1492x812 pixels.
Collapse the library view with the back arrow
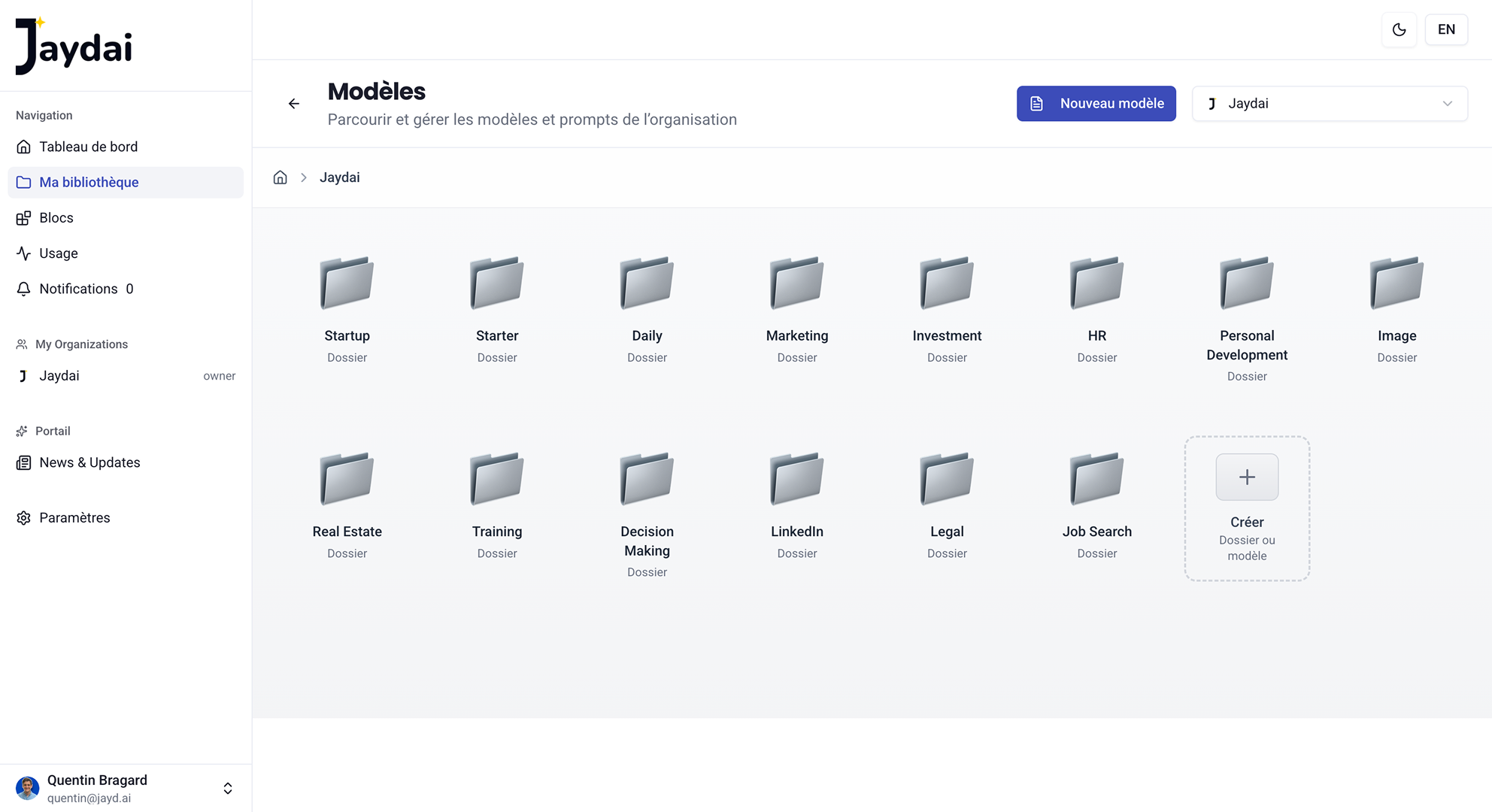pyautogui.click(x=293, y=103)
